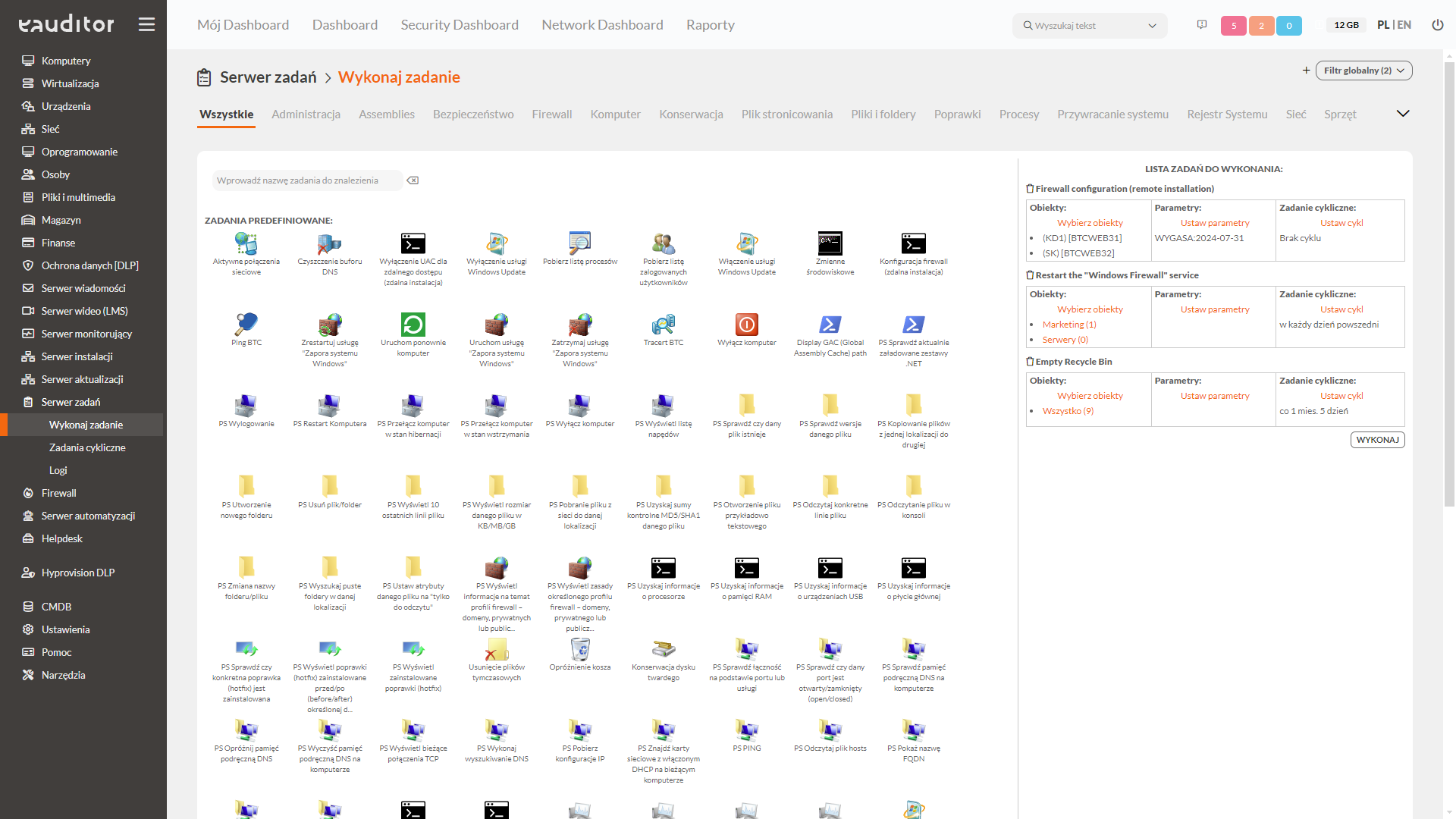The width and height of the screenshot is (1456, 819).
Task: Select the 'Czyszczenie buforu DNS' task icon
Action: point(330,243)
